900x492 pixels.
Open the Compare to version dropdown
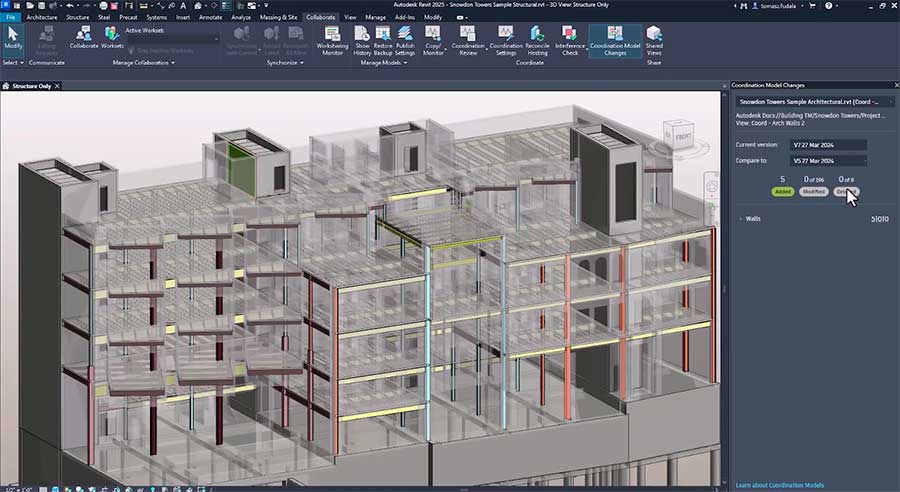[828, 160]
